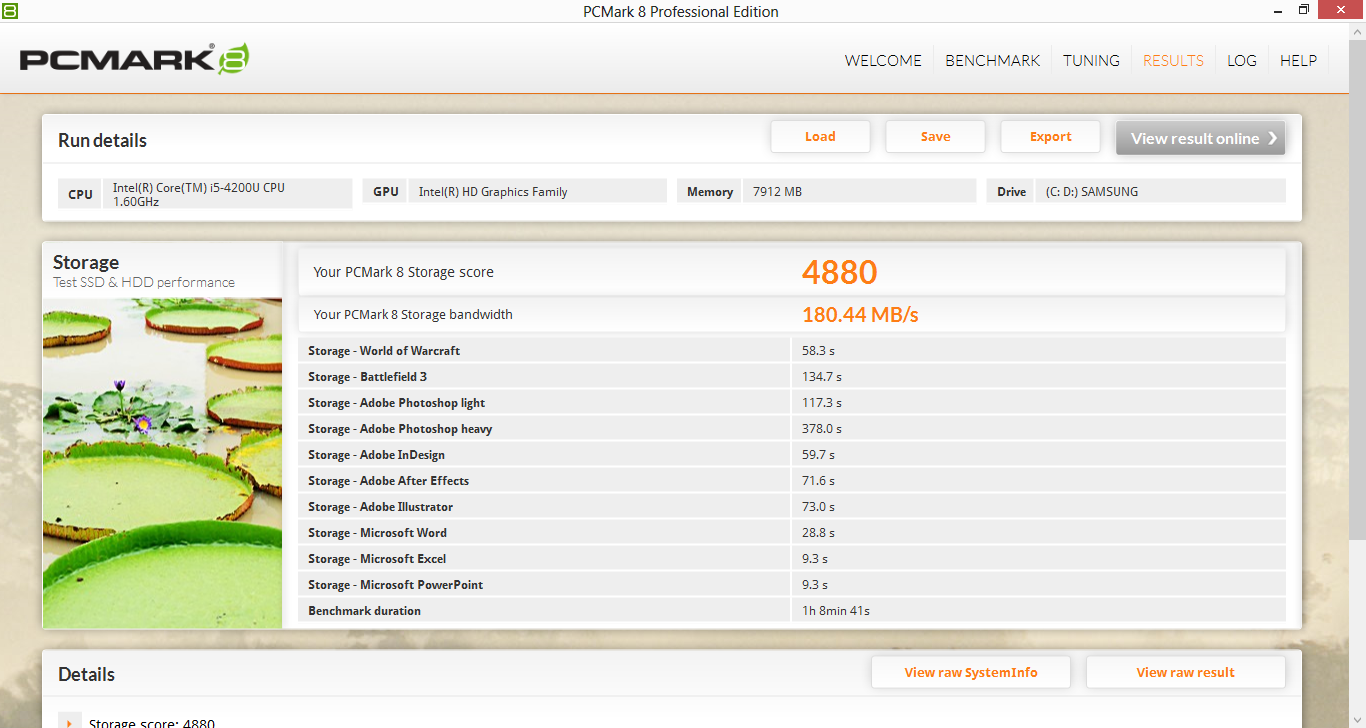Image resolution: width=1366 pixels, height=728 pixels.
Task: Open the HELP tab
Action: point(1298,60)
